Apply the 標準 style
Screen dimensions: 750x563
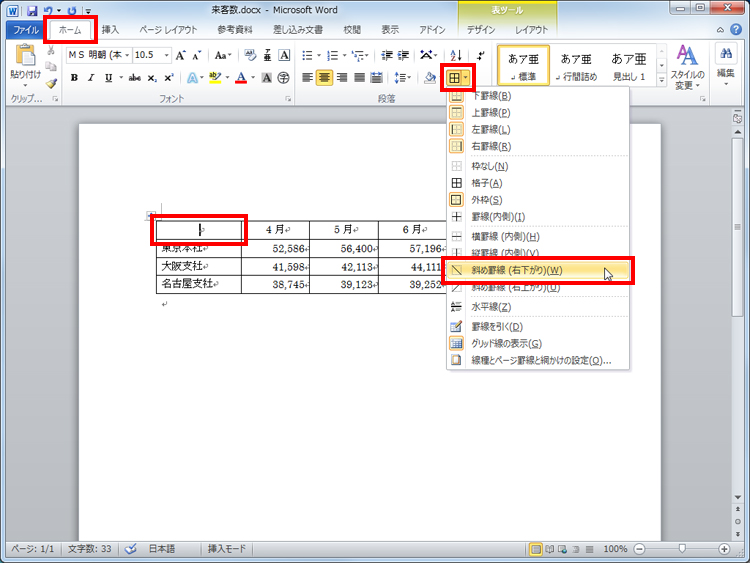click(524, 66)
